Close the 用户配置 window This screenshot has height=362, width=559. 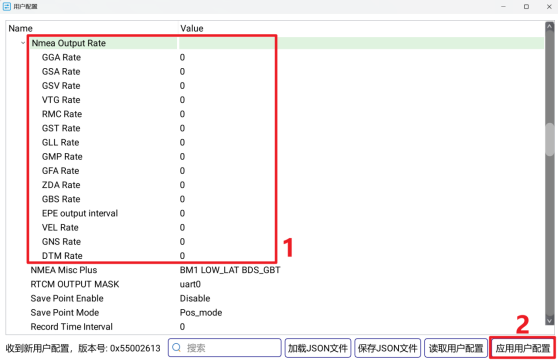549,6
